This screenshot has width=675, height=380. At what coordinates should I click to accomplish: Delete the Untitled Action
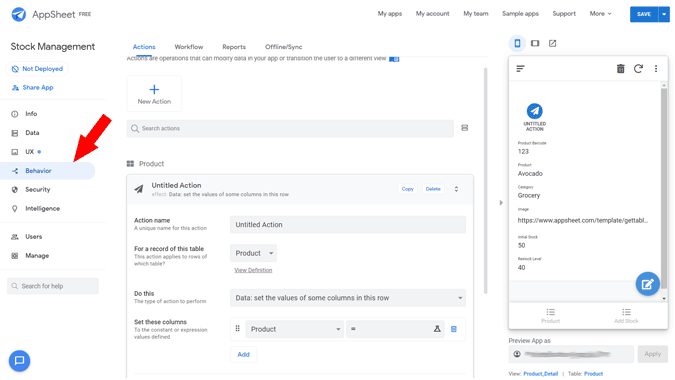tap(433, 189)
